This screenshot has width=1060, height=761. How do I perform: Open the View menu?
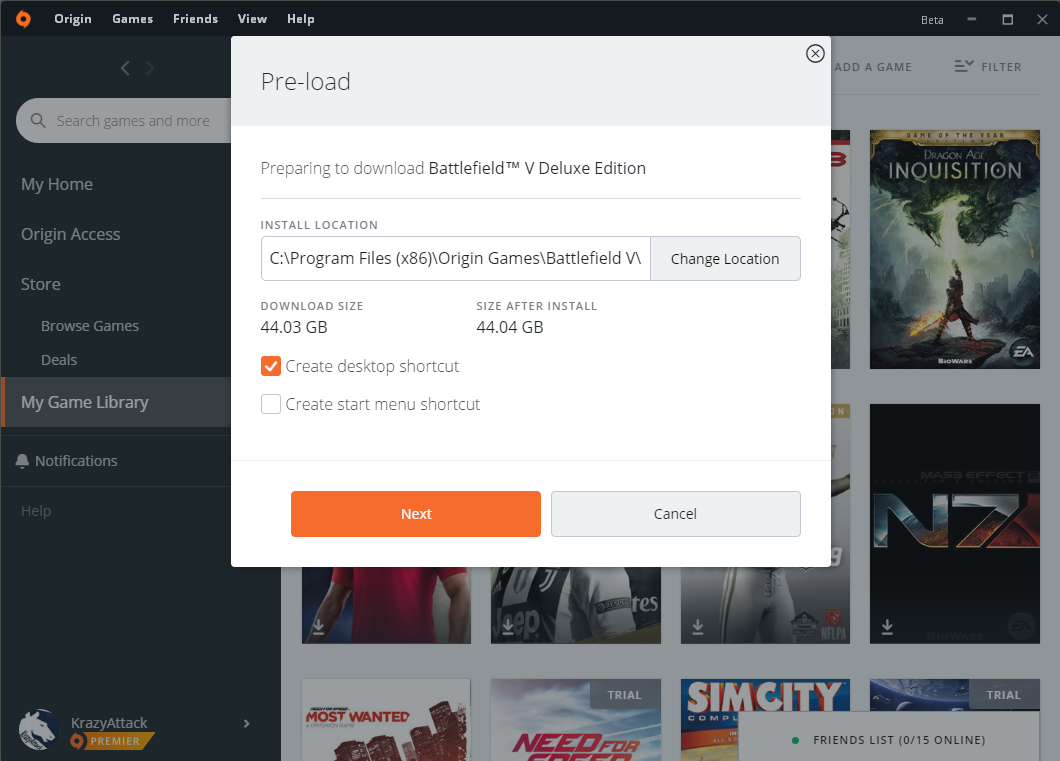252,19
